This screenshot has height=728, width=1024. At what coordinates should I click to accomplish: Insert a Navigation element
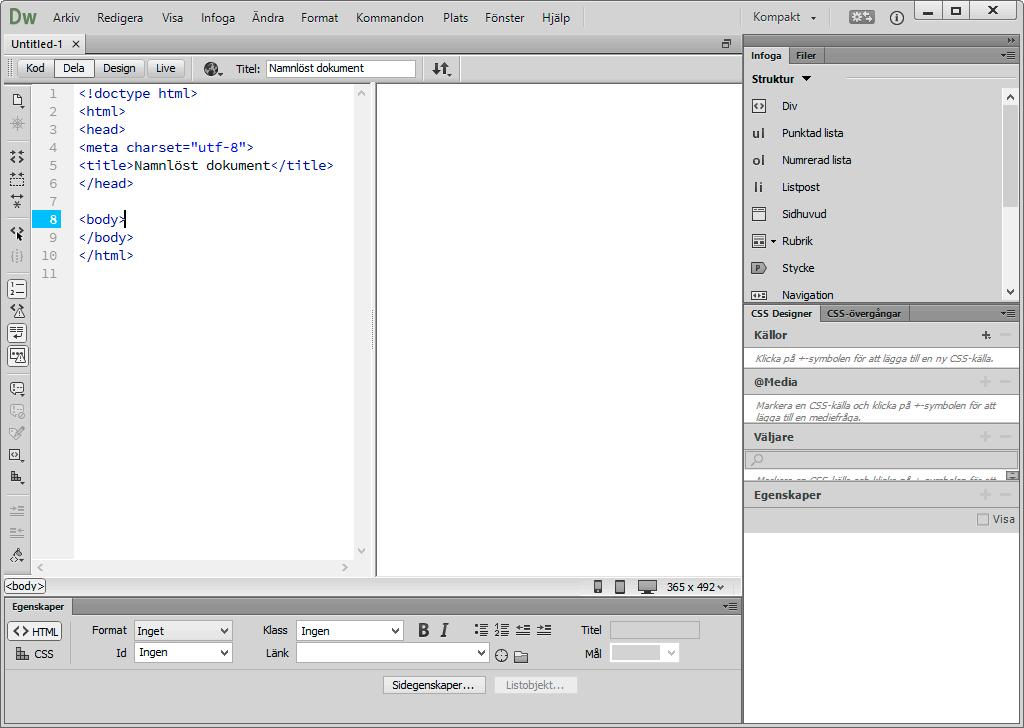pos(807,295)
